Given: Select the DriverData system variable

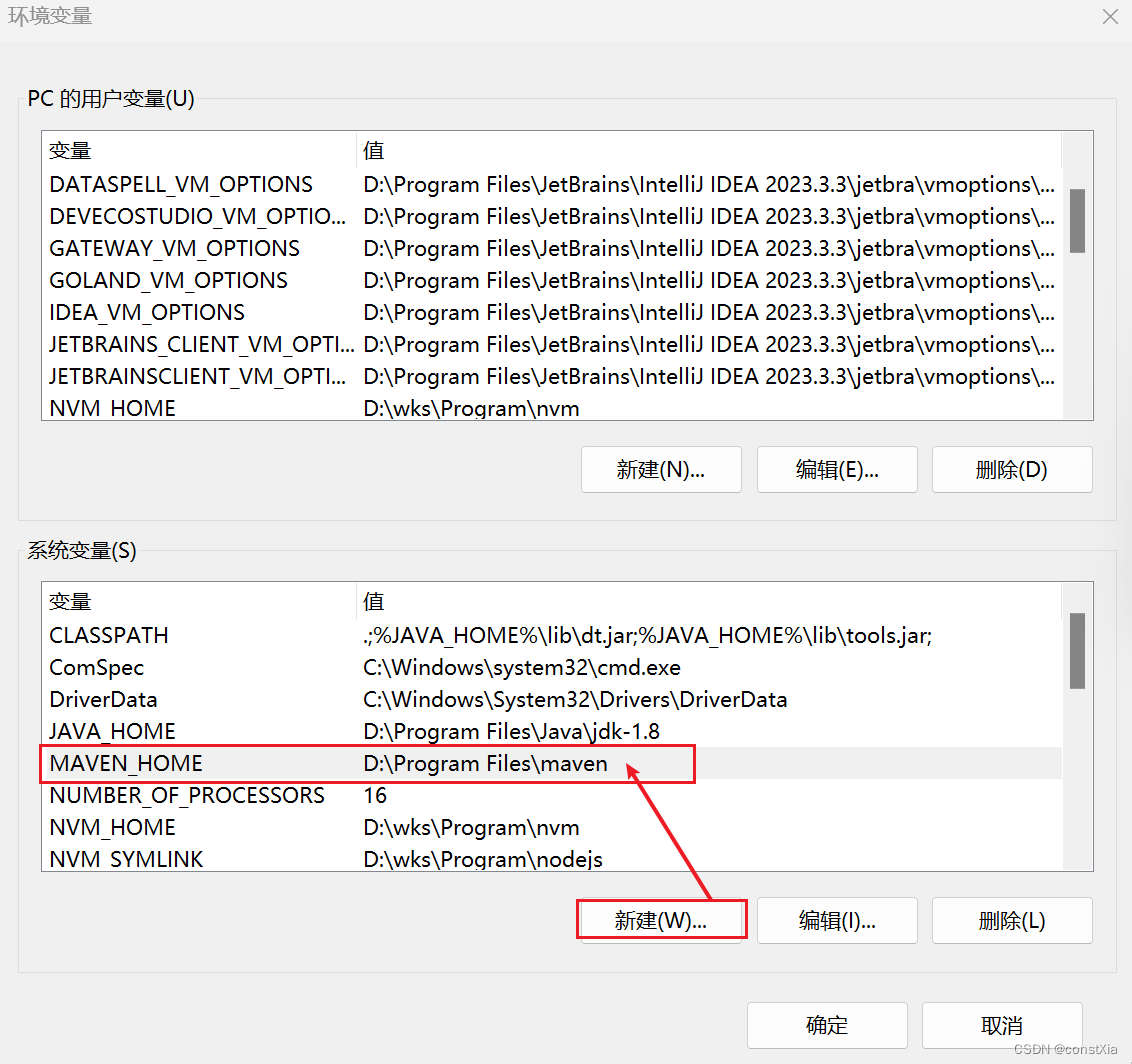Looking at the screenshot, I should (x=552, y=699).
